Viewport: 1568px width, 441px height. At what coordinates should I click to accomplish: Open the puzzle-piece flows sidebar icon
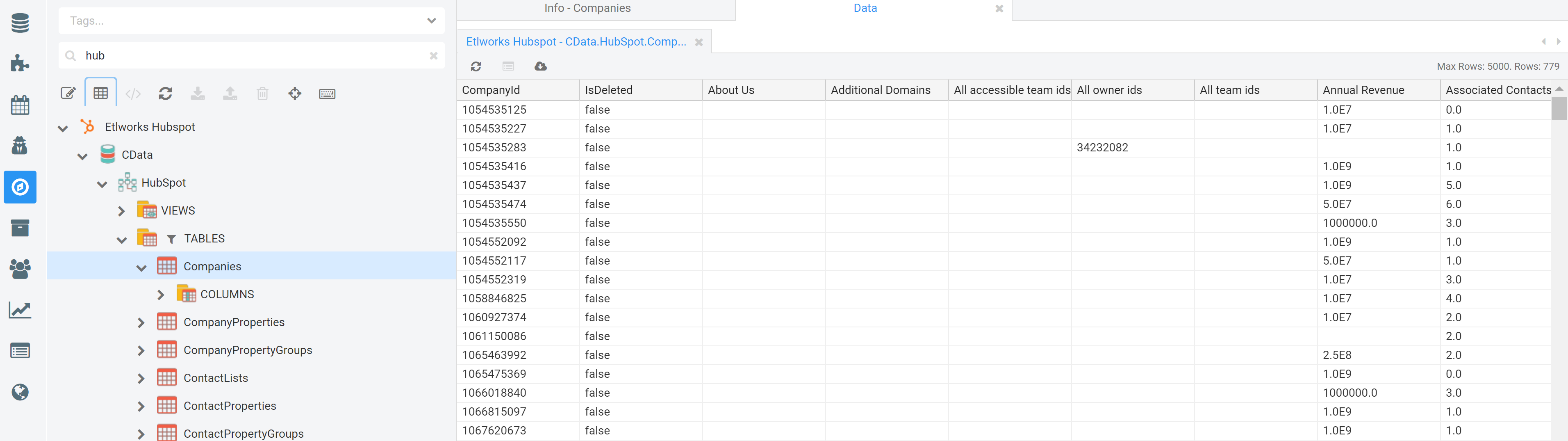20,63
